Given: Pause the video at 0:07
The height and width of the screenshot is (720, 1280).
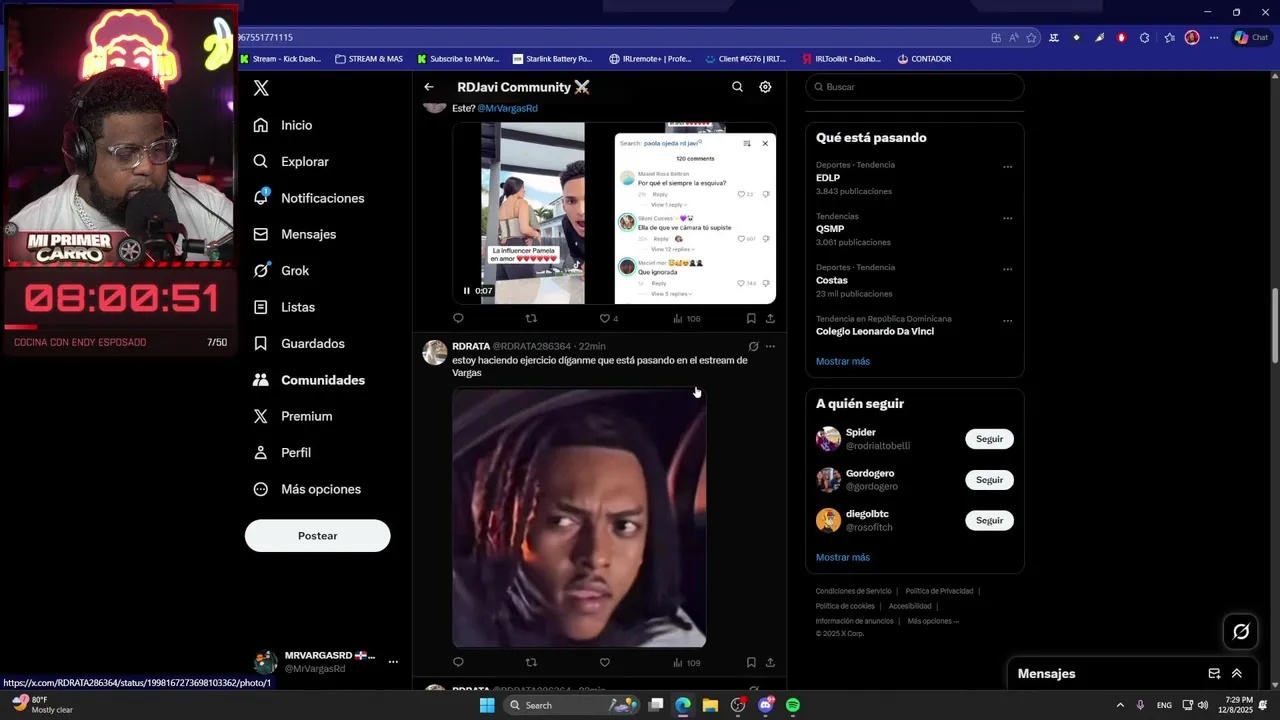Looking at the screenshot, I should pos(466,291).
